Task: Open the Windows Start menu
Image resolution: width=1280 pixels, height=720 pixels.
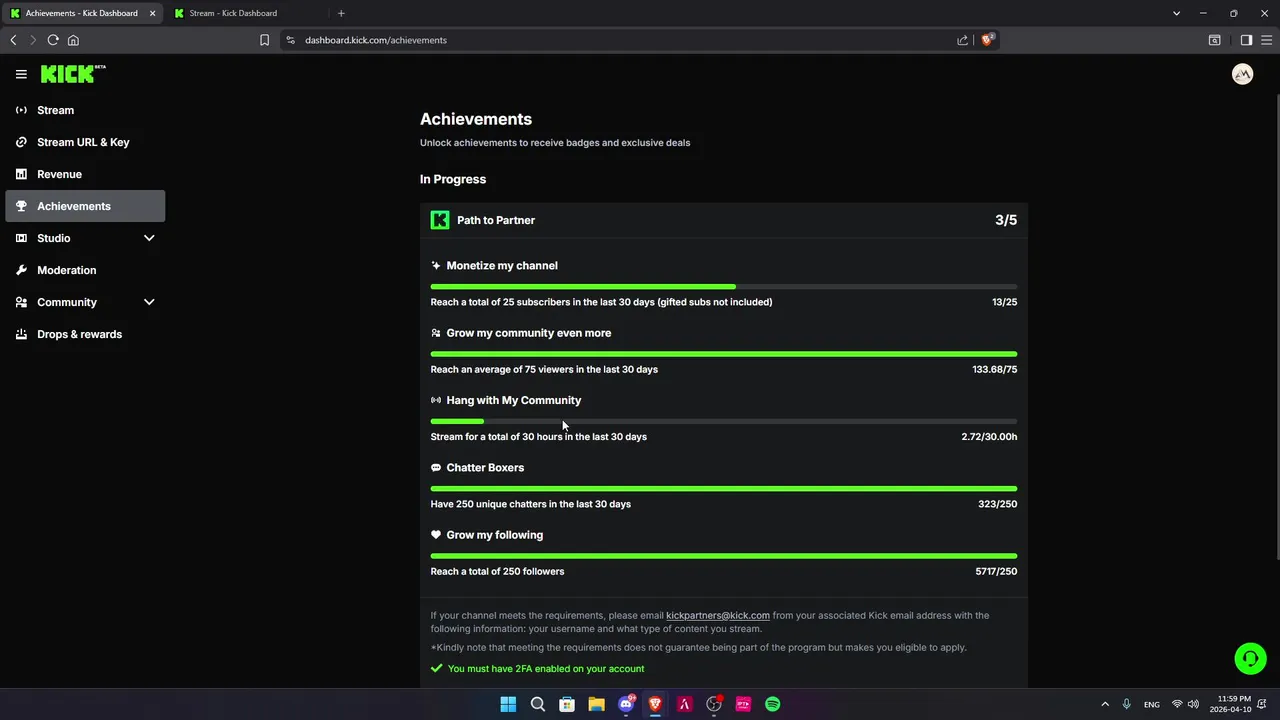Action: point(508,704)
